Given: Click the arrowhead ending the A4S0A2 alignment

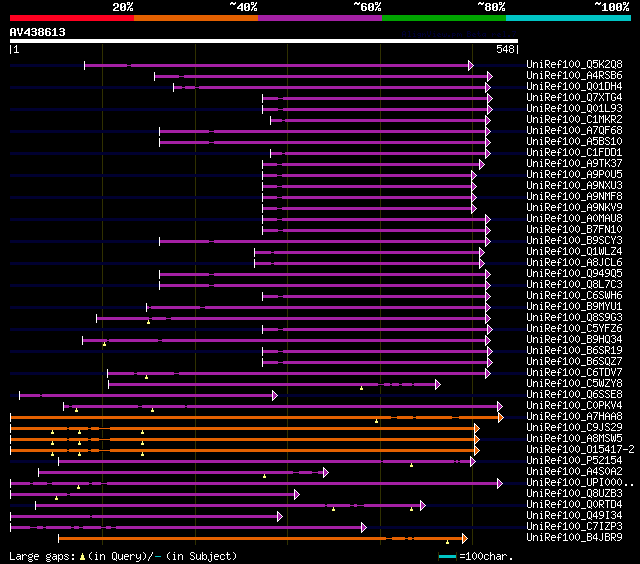Looking at the screenshot, I should pyautogui.click(x=326, y=473).
